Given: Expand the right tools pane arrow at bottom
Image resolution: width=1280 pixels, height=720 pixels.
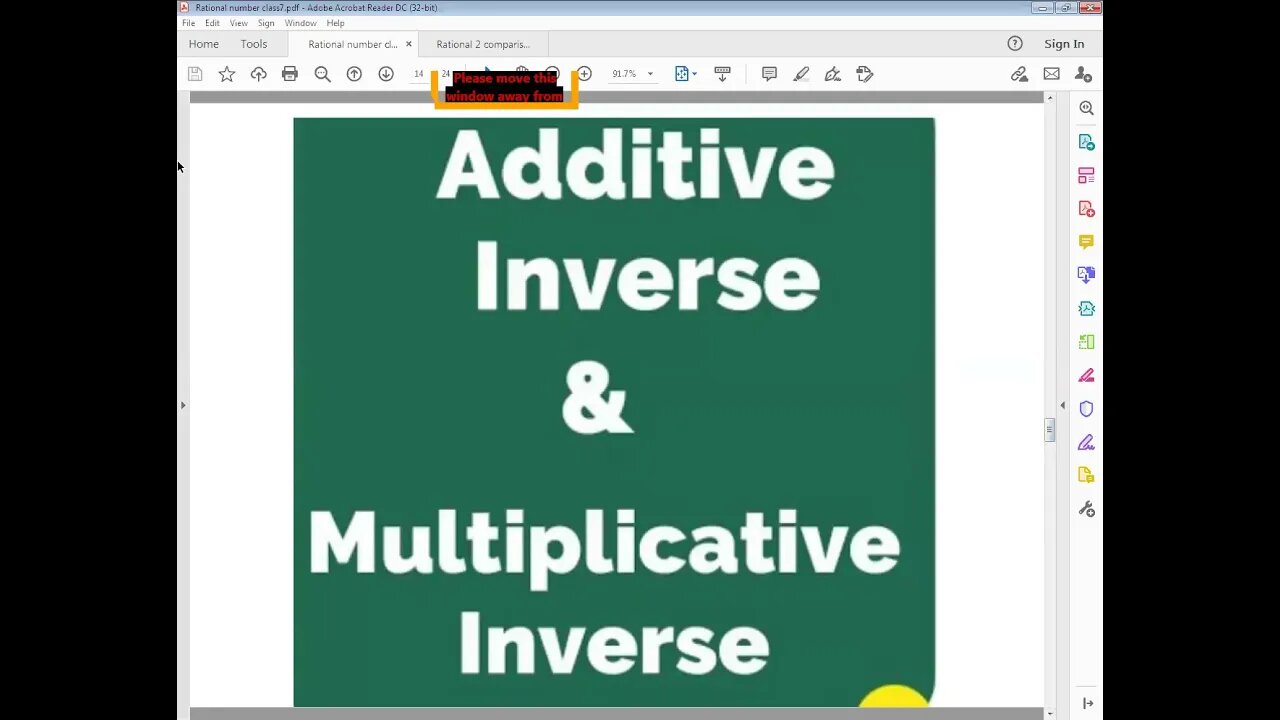Looking at the screenshot, I should pos(1088,704).
